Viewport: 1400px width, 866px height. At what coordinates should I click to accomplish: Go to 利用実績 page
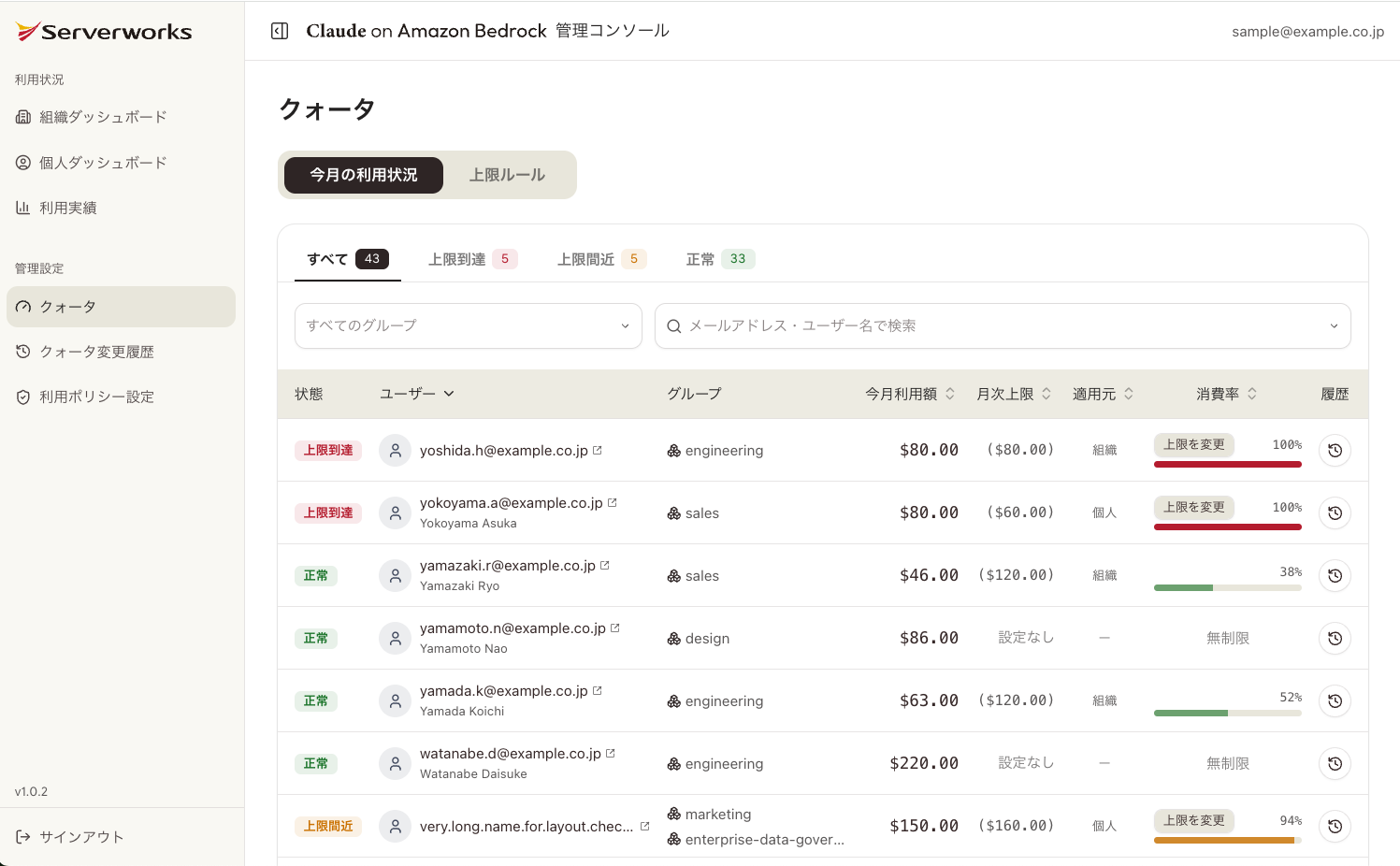pos(121,208)
